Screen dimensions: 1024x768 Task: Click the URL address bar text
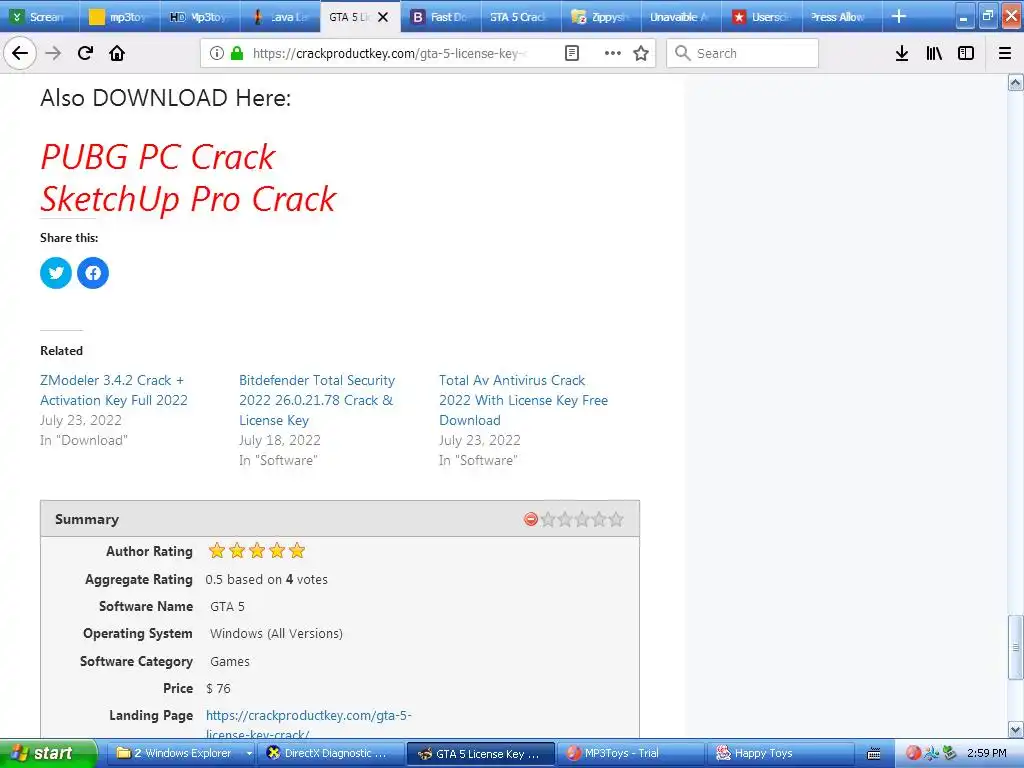[390, 53]
